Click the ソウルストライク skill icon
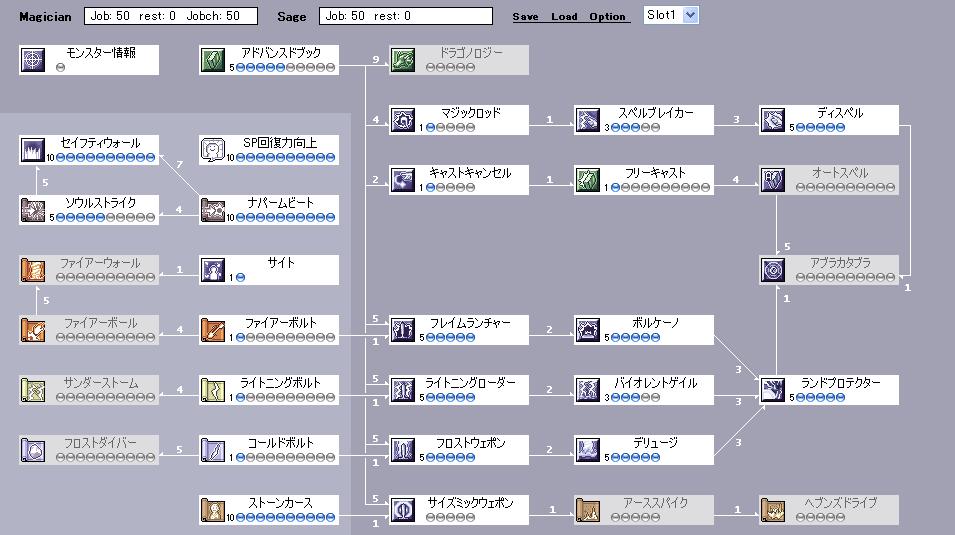Screen dimensions: 955x535 tap(33, 210)
